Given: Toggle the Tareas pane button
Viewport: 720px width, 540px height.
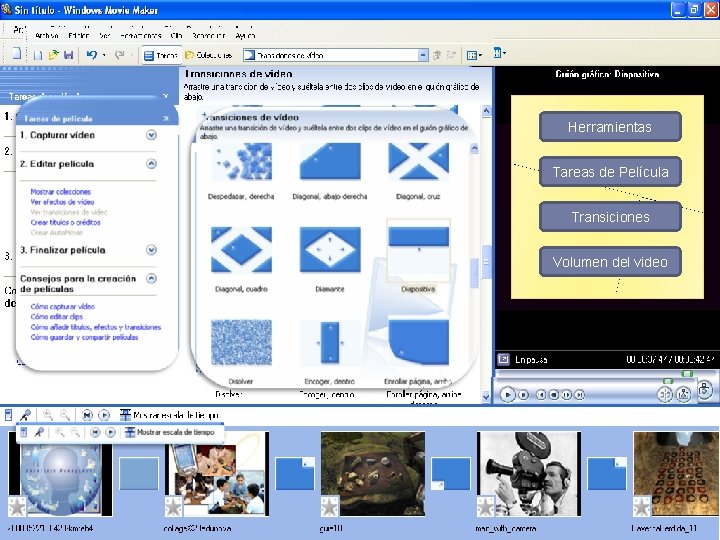Looking at the screenshot, I should 161,55.
